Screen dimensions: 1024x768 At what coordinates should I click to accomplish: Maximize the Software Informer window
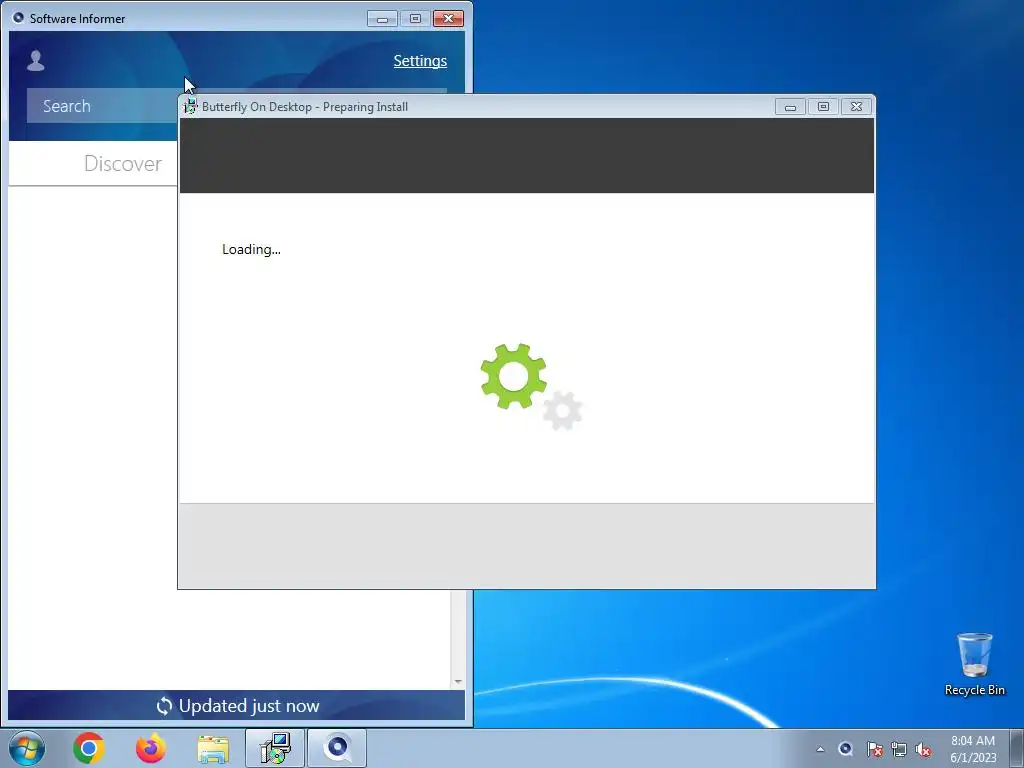coord(415,18)
